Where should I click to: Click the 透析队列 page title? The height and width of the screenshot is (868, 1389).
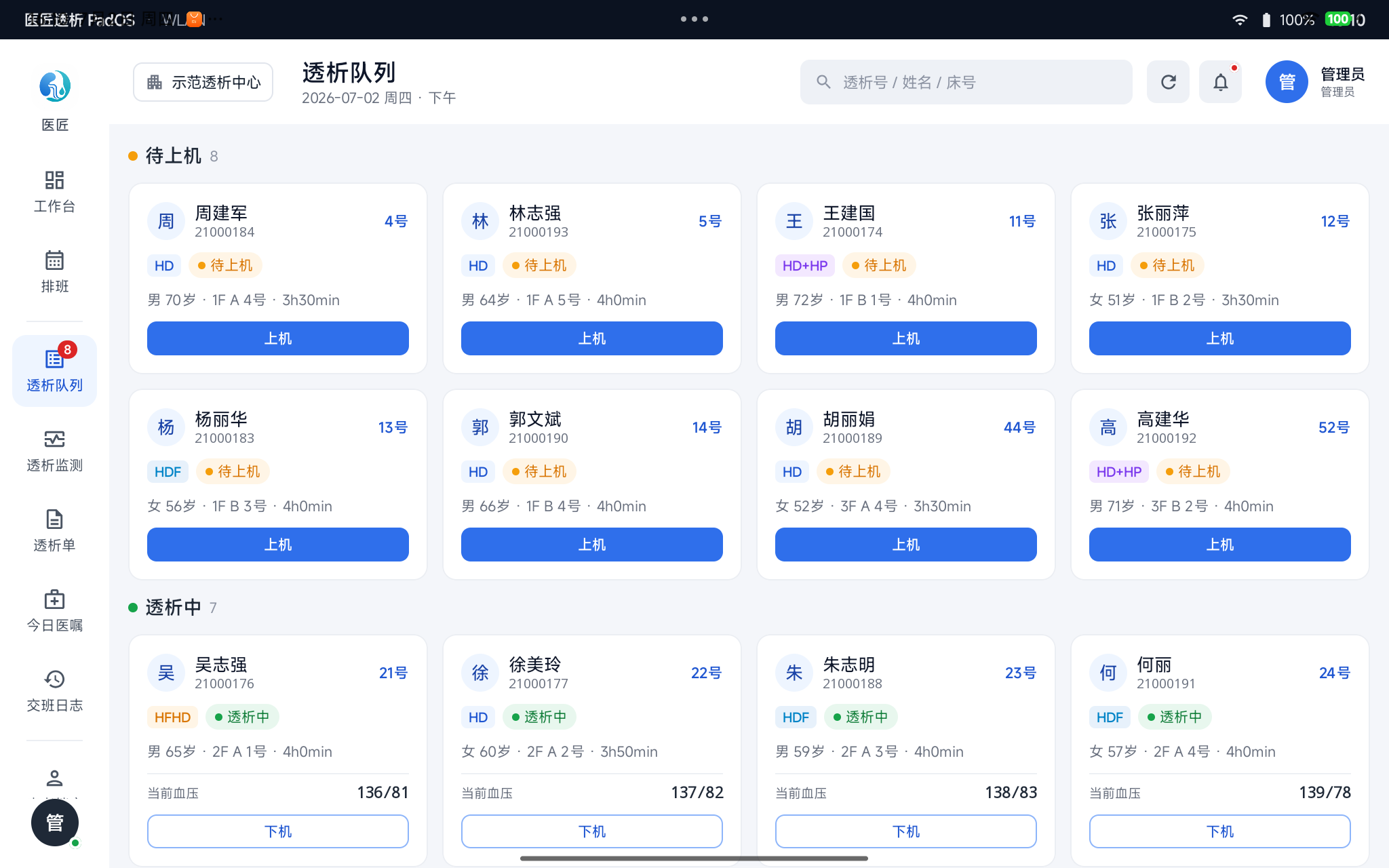click(x=349, y=73)
